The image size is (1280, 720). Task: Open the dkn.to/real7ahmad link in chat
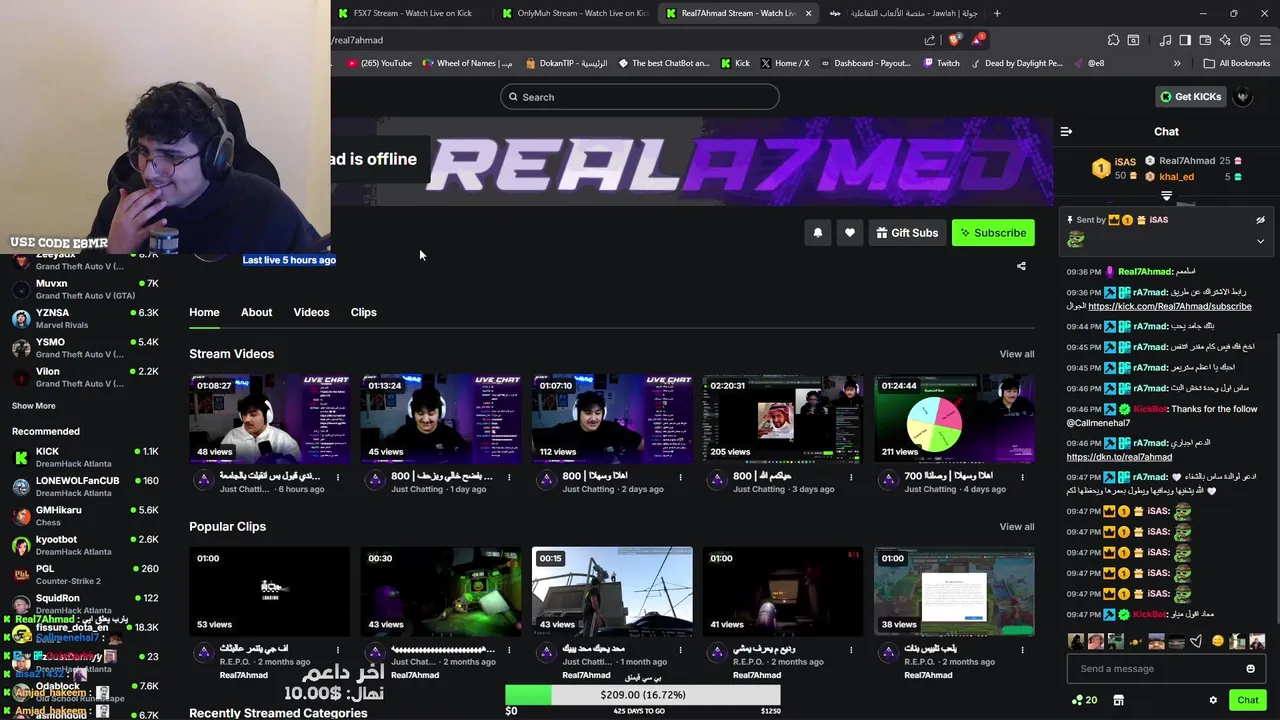pos(1119,457)
